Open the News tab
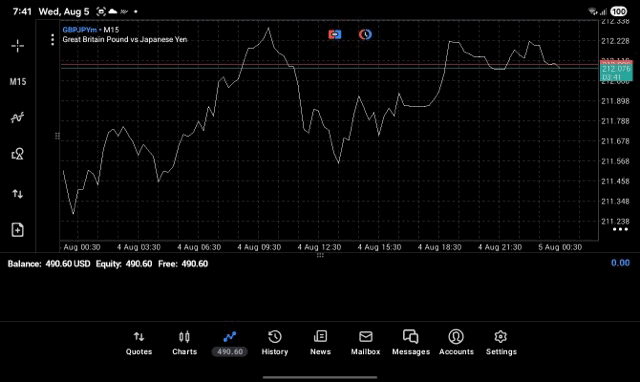The height and width of the screenshot is (382, 640). click(320, 343)
